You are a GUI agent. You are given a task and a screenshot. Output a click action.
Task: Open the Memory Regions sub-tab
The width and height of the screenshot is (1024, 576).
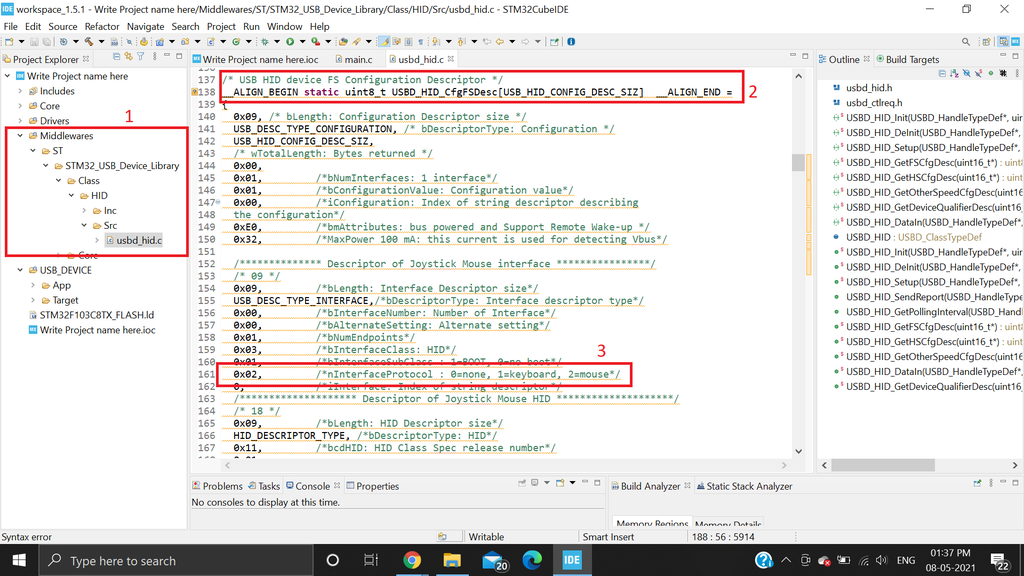coord(652,524)
